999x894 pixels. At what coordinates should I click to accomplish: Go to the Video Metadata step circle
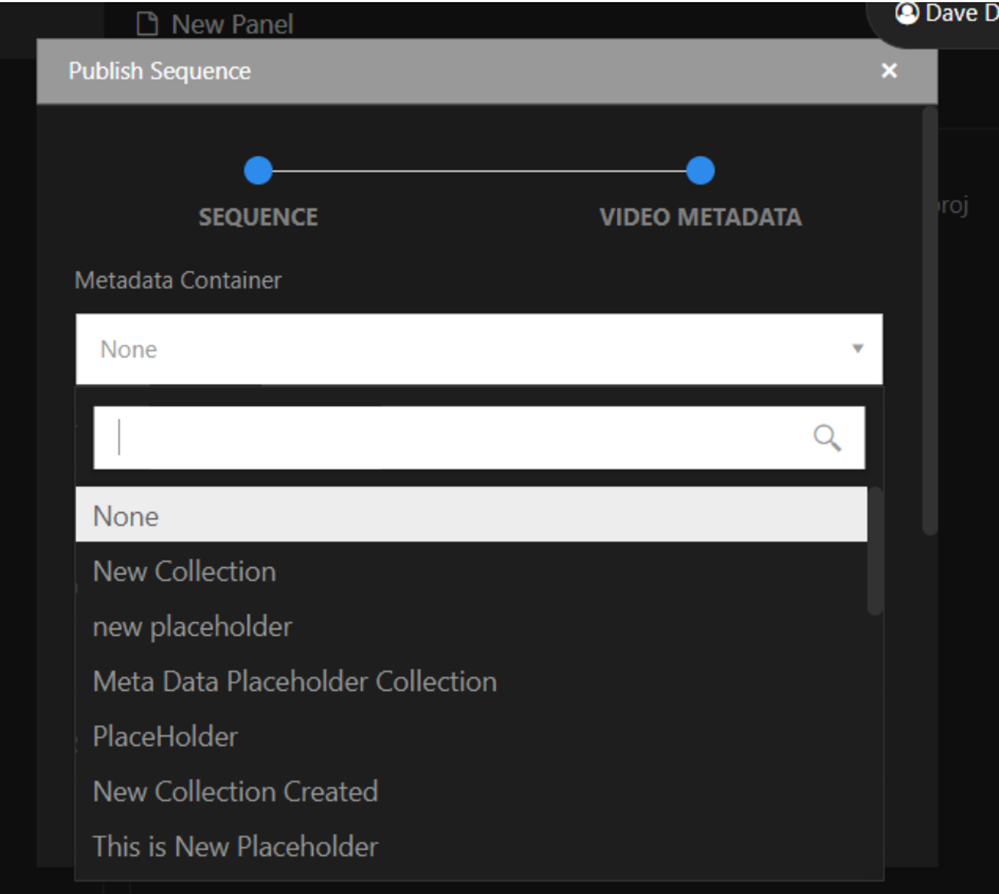tap(700, 171)
